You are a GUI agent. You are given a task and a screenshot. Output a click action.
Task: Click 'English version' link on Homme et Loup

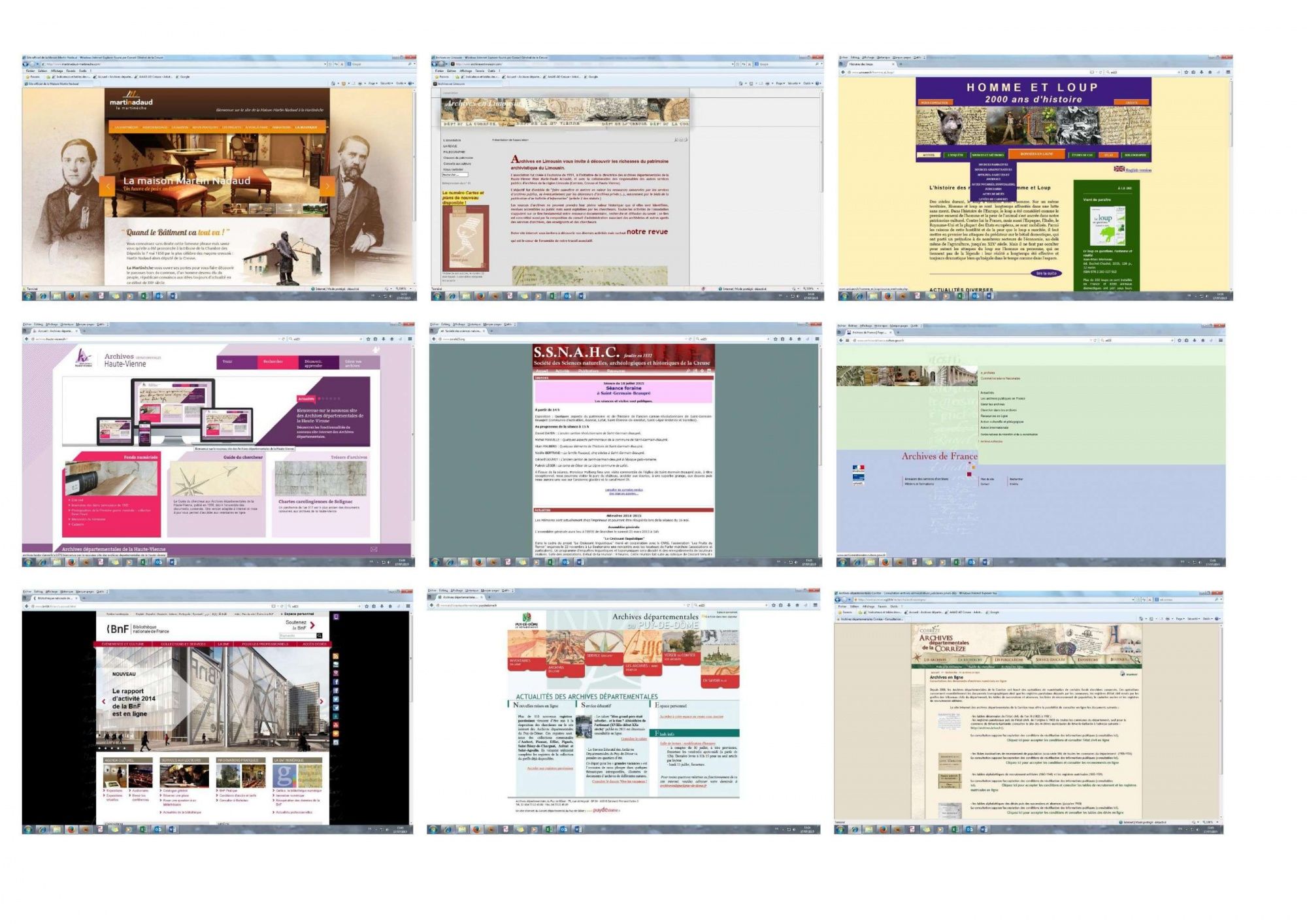1138,170
